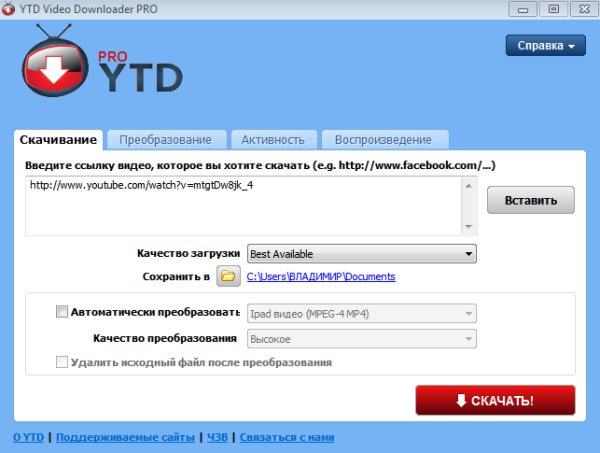Image resolution: width=600 pixels, height=453 pixels.
Task: Open the folder browse icon
Action: [228, 276]
